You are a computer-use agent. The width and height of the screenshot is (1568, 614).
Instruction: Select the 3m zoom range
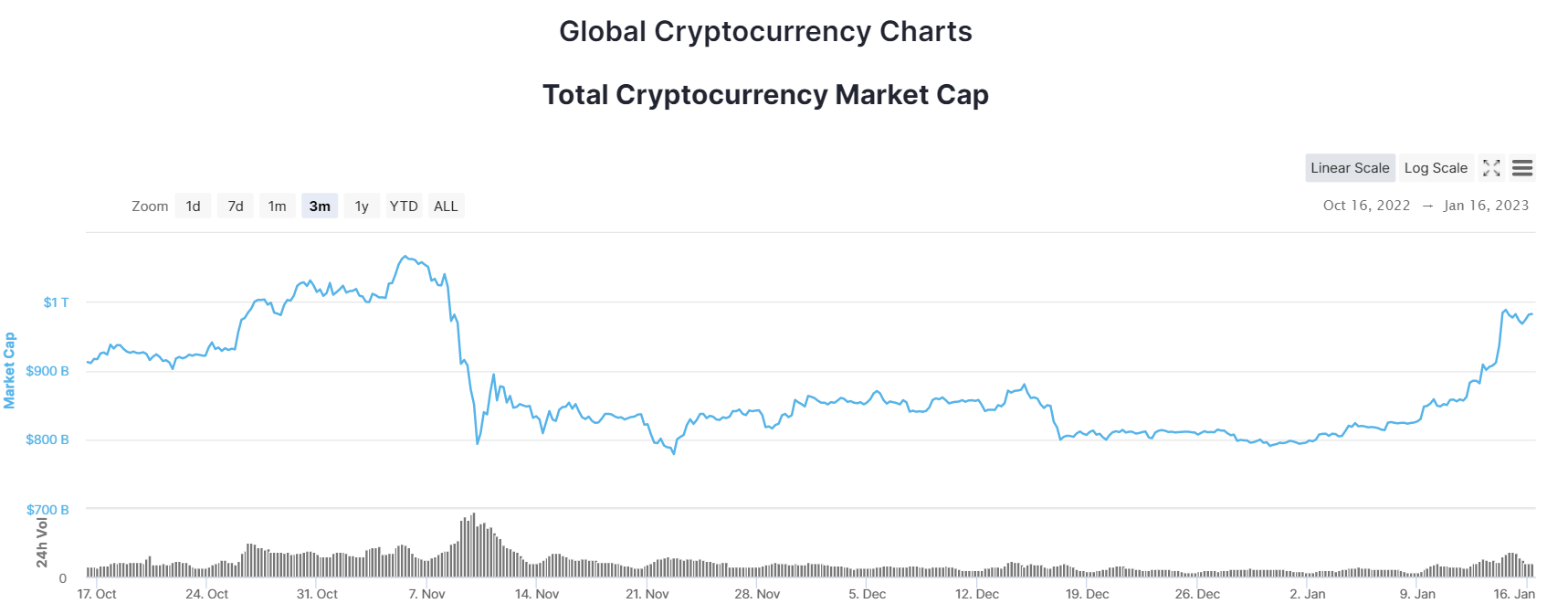[x=320, y=206]
